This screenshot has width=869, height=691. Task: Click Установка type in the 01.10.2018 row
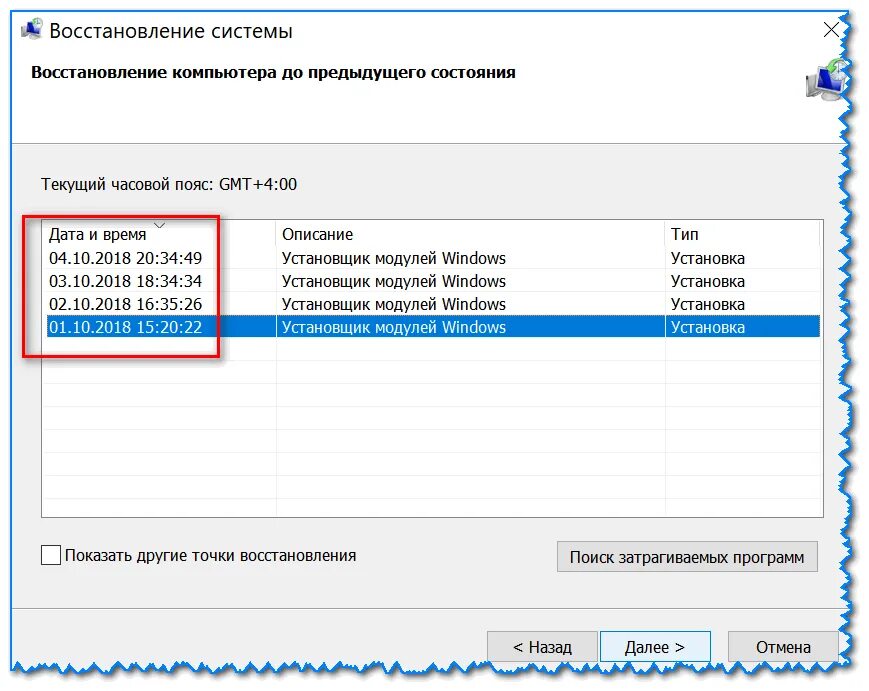pos(708,327)
